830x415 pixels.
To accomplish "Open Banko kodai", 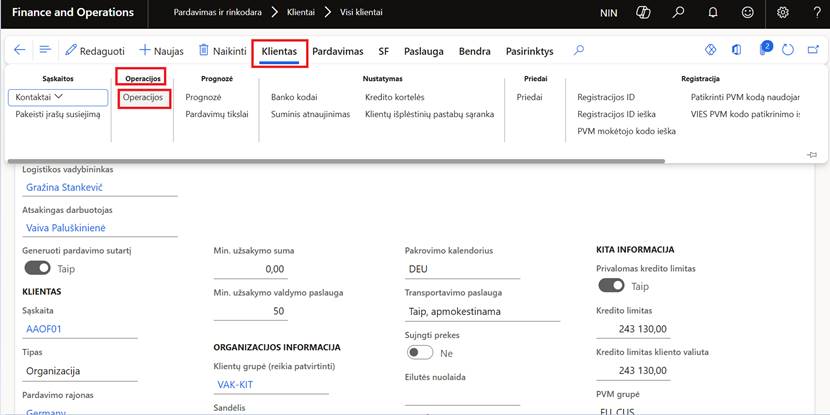I will pos(294,97).
